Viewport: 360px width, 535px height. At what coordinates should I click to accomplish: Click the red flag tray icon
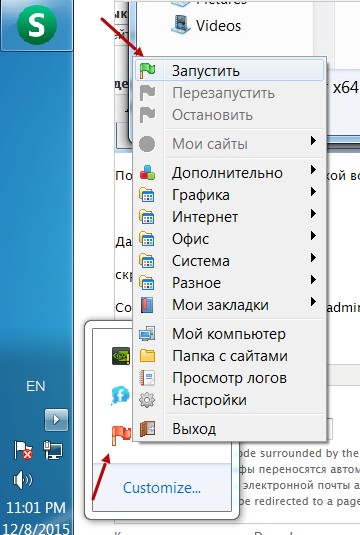click(x=121, y=435)
